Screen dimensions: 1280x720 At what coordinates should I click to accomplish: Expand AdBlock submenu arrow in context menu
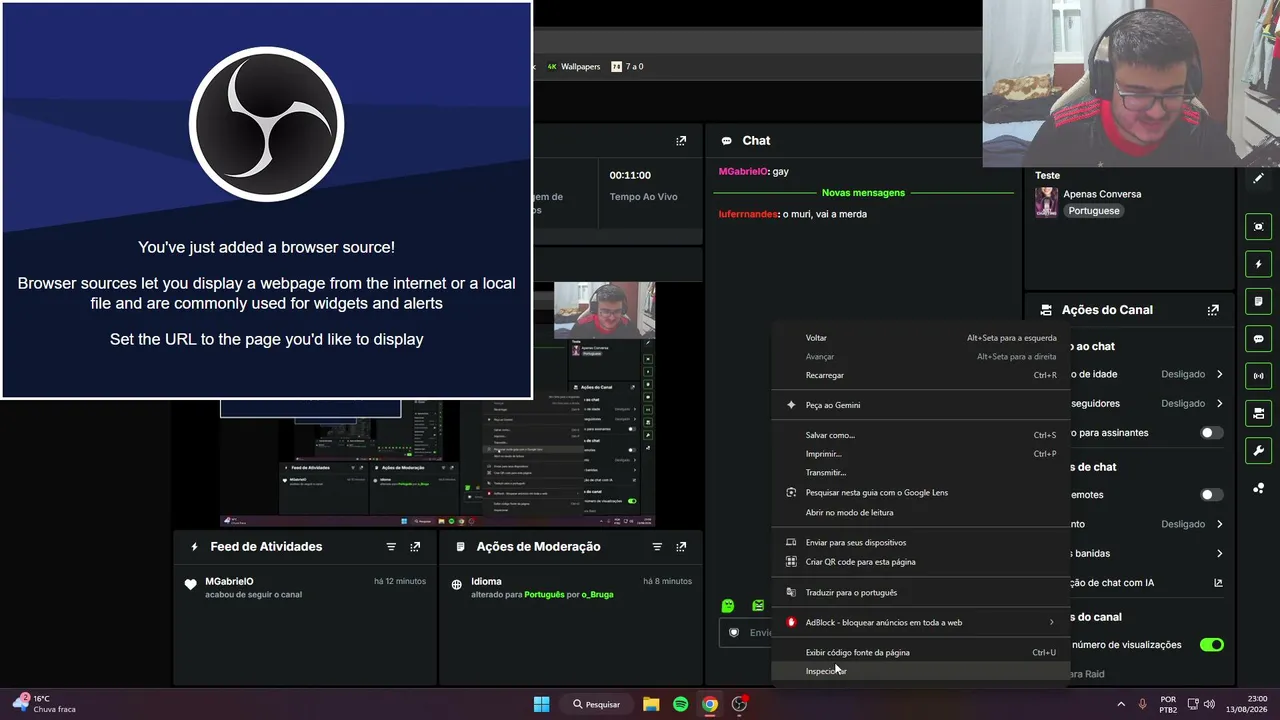coord(1051,622)
